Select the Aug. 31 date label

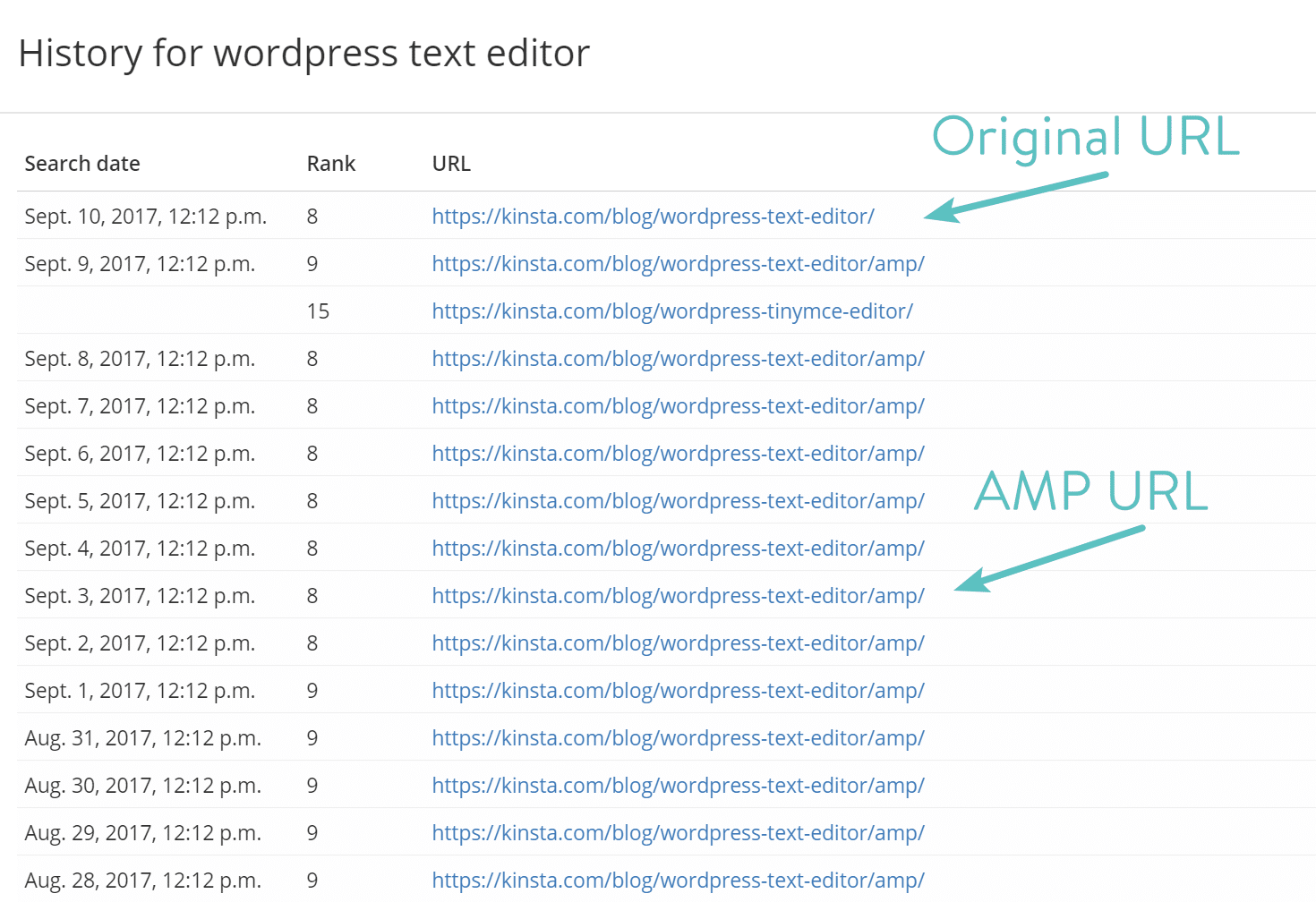[142, 737]
